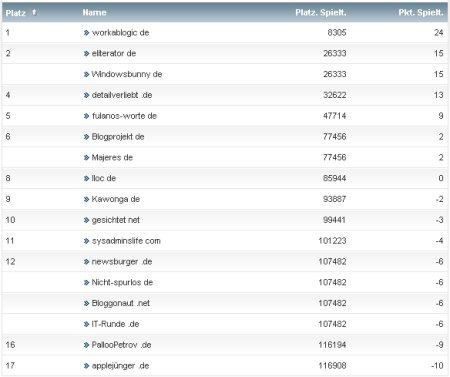Screen dimensions: 450x377
Task: Open the Majeres de link
Action: 112,157
